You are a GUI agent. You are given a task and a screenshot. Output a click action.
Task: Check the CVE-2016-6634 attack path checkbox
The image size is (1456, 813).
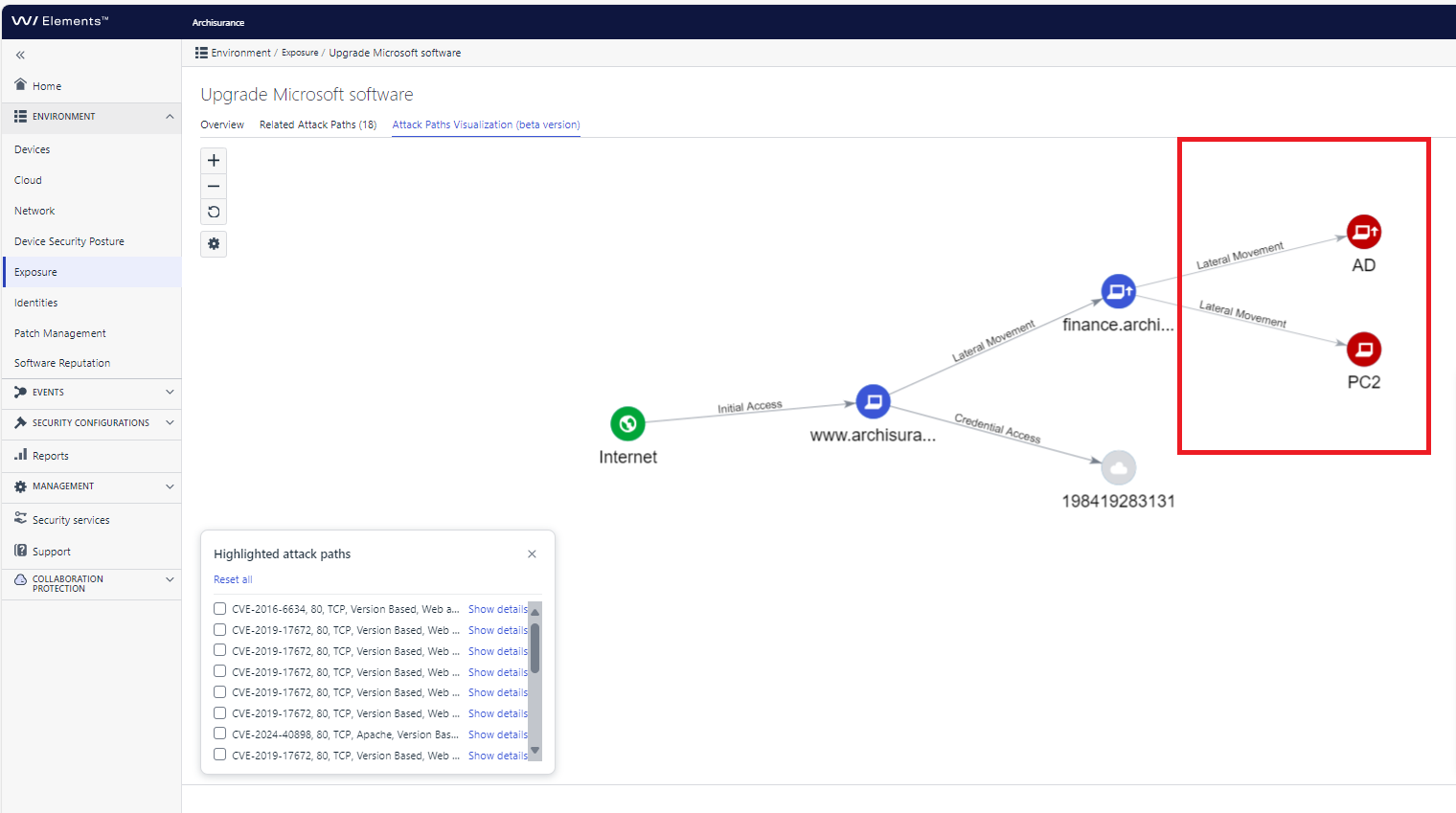tap(219, 608)
